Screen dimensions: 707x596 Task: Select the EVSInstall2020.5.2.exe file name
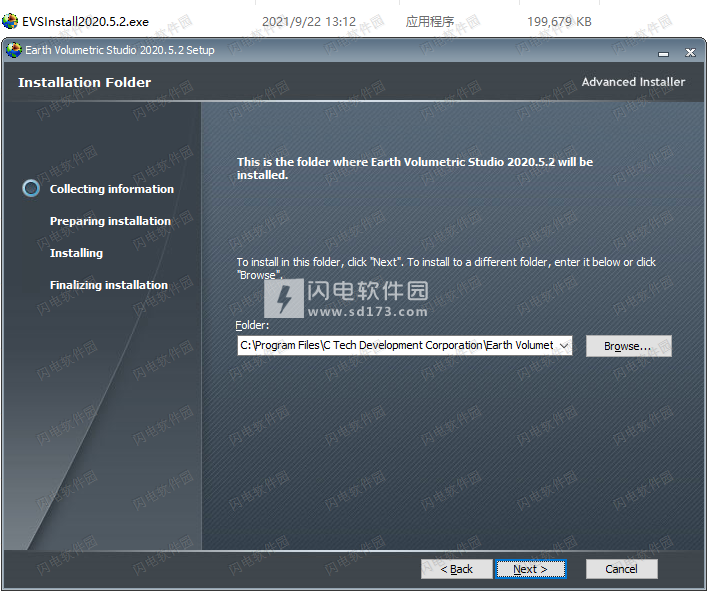pyautogui.click(x=85, y=22)
